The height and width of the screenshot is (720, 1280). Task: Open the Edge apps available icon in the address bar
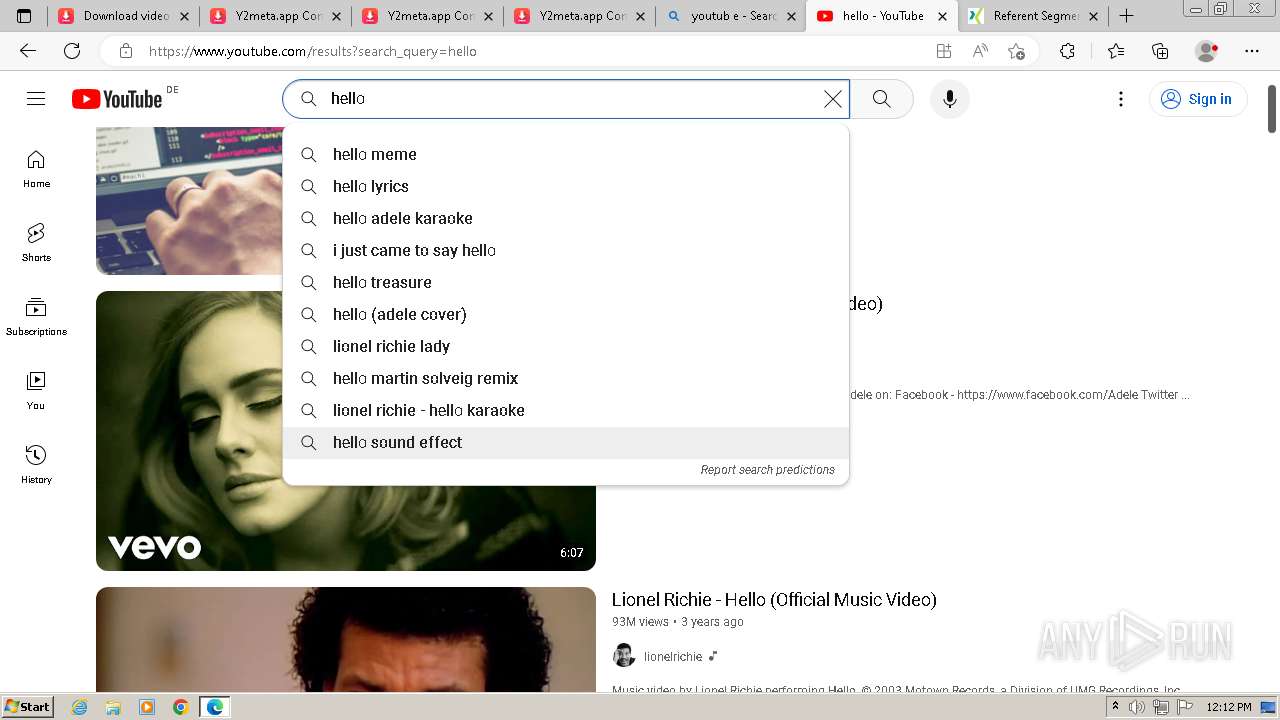(x=944, y=51)
